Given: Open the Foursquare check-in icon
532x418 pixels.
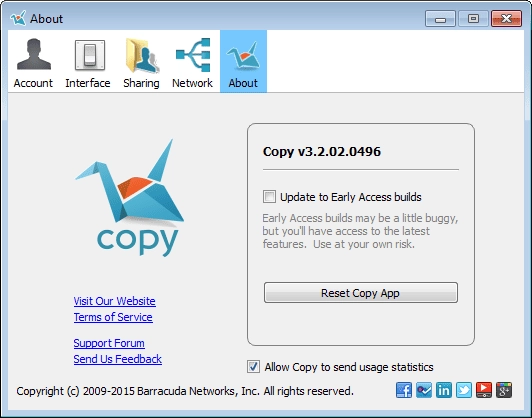Looking at the screenshot, I should 424,390.
